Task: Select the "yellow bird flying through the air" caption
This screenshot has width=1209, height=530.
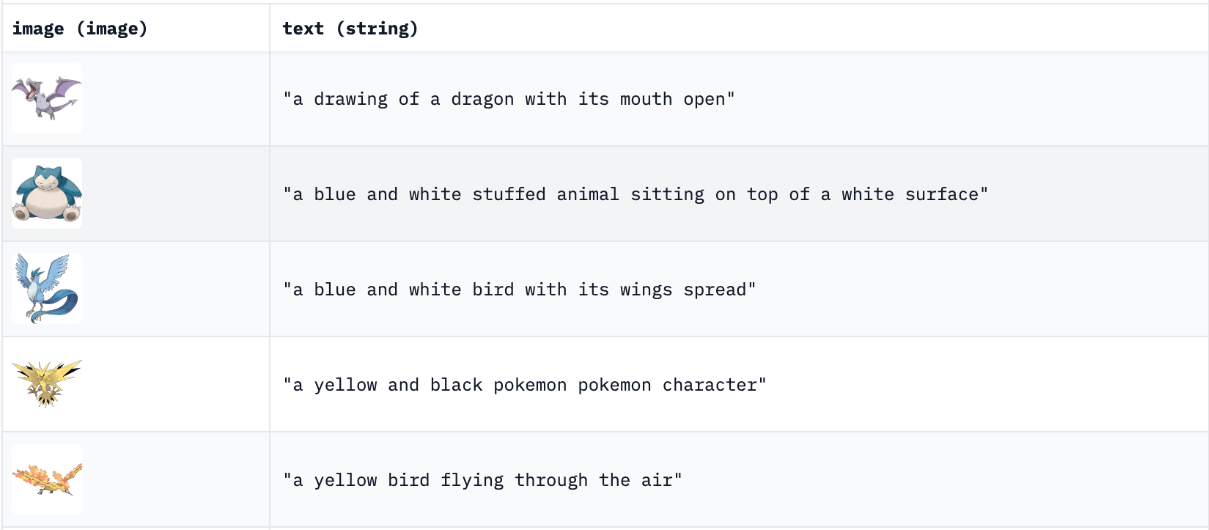Action: [482, 479]
